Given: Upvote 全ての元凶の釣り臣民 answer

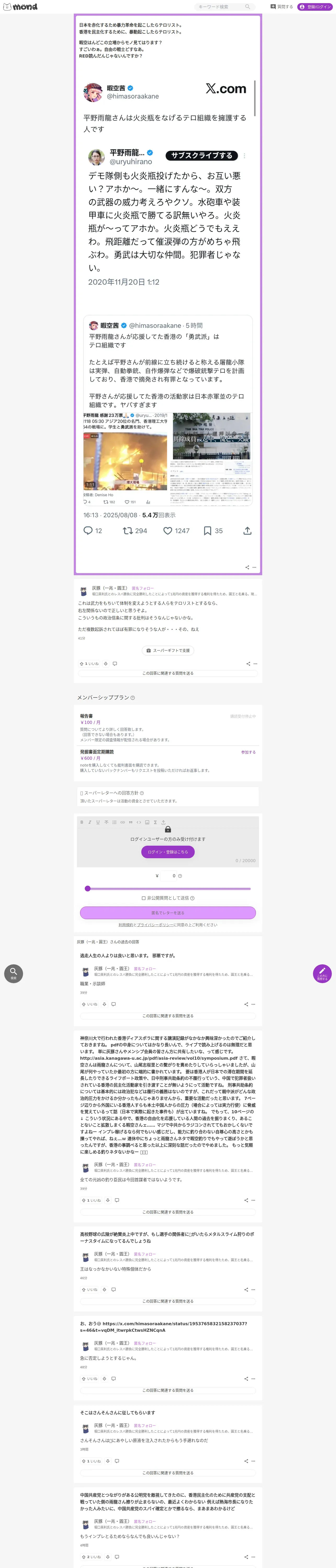Looking at the screenshot, I should pos(91,1200).
